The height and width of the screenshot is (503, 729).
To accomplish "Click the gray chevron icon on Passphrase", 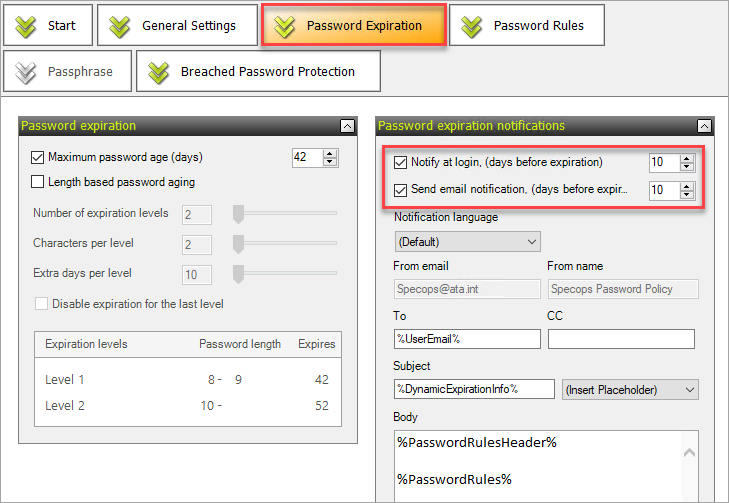I will point(25,73).
